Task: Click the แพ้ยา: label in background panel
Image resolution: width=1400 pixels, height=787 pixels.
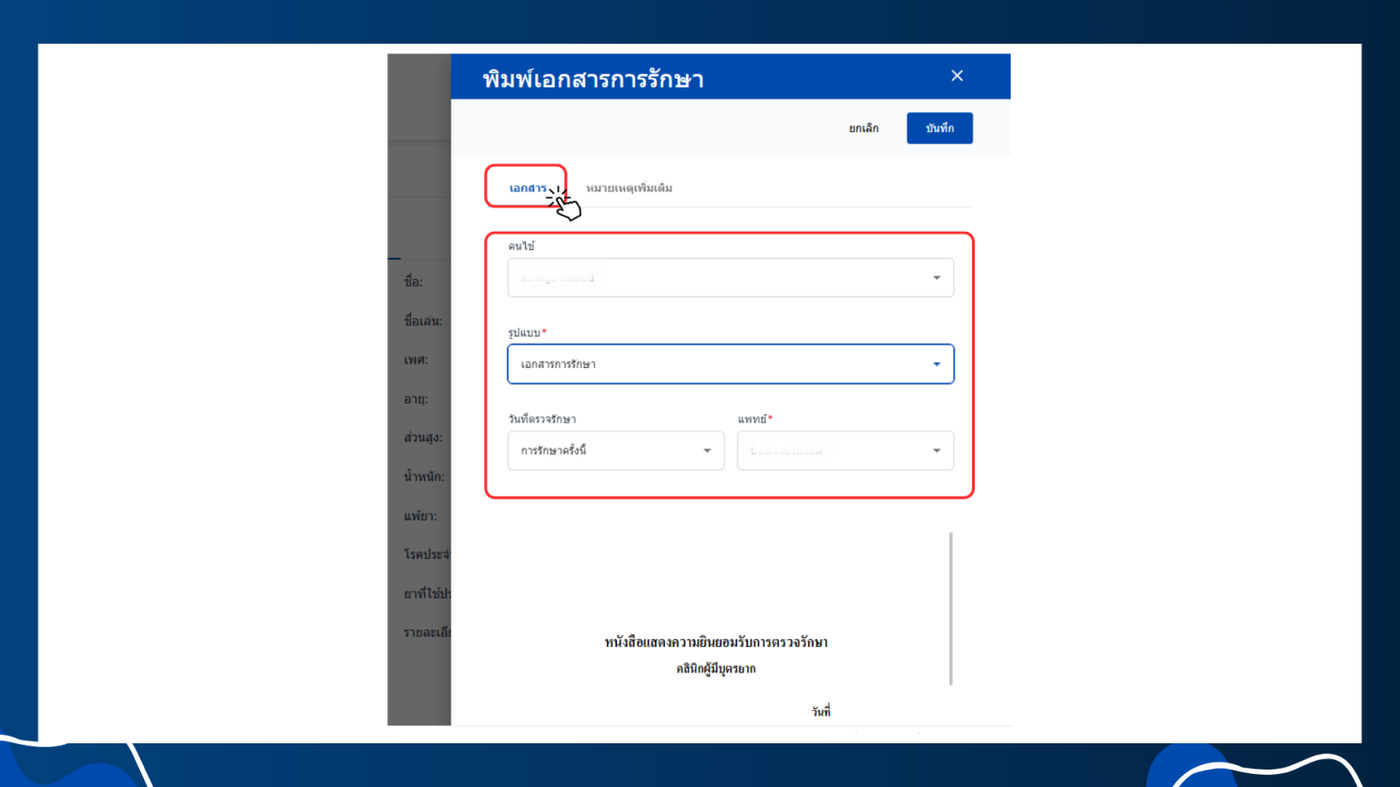Action: tap(420, 516)
